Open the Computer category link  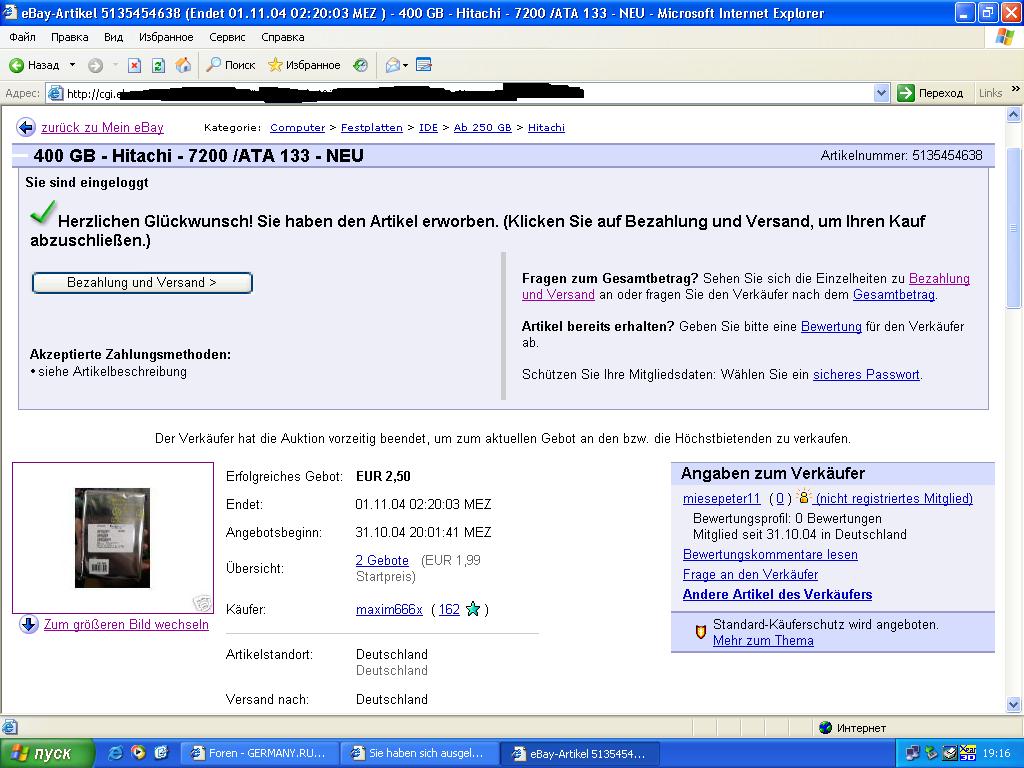(297, 127)
